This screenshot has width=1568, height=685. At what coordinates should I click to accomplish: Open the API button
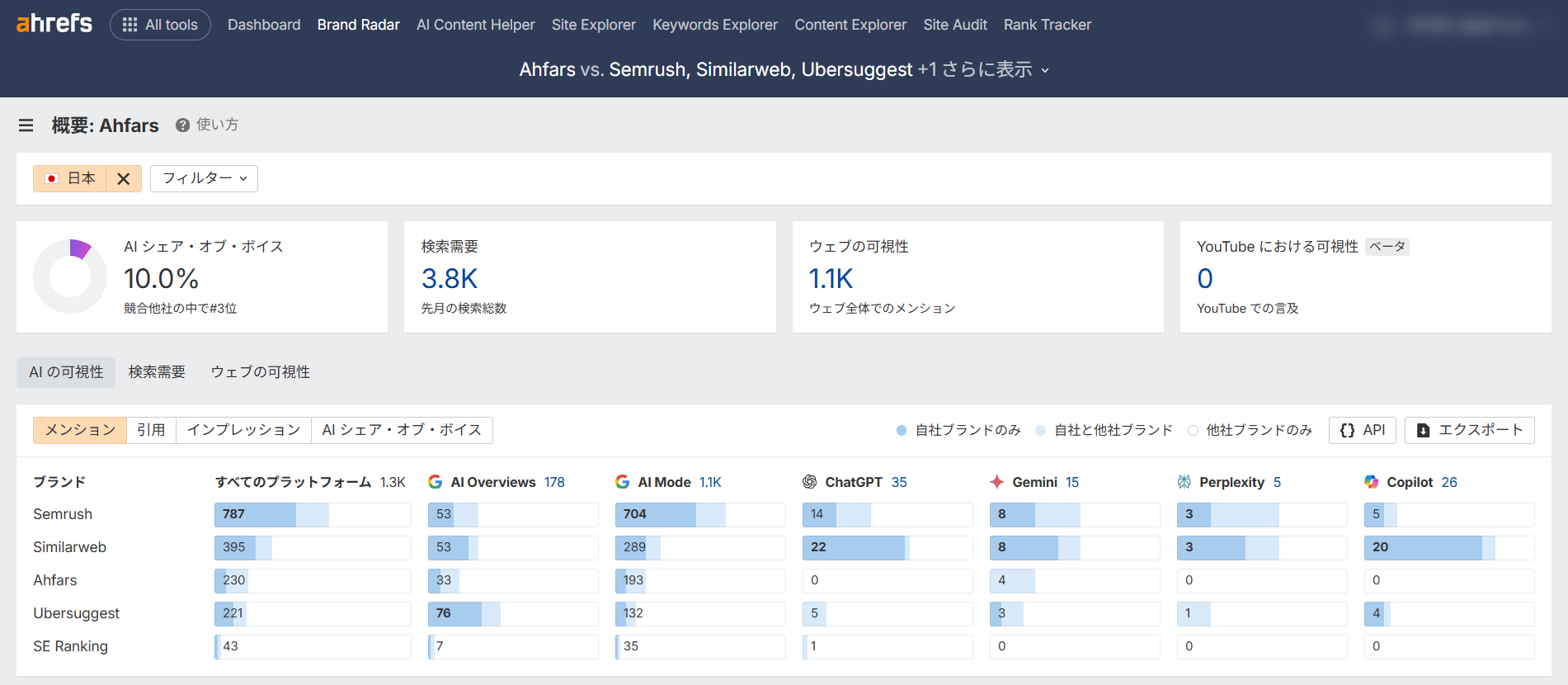coord(1363,430)
